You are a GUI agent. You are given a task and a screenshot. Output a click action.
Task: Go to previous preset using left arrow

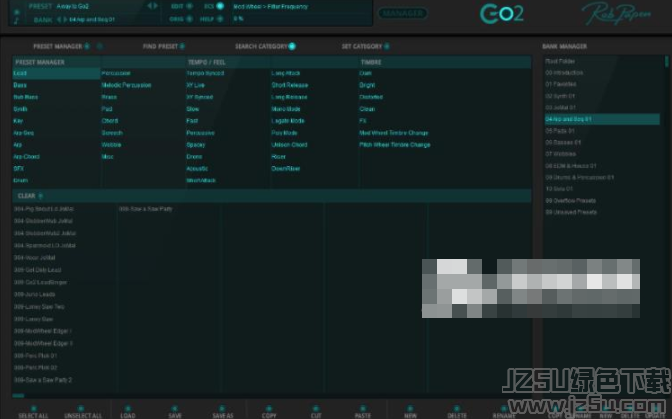(x=150, y=6)
